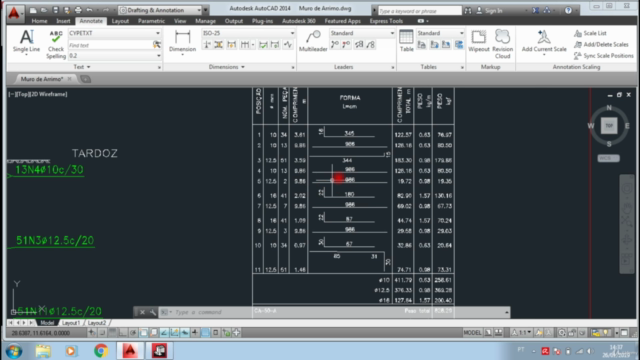Select the Revision Cloud tool
Image resolution: width=640 pixels, height=360 pixels.
tap(502, 44)
